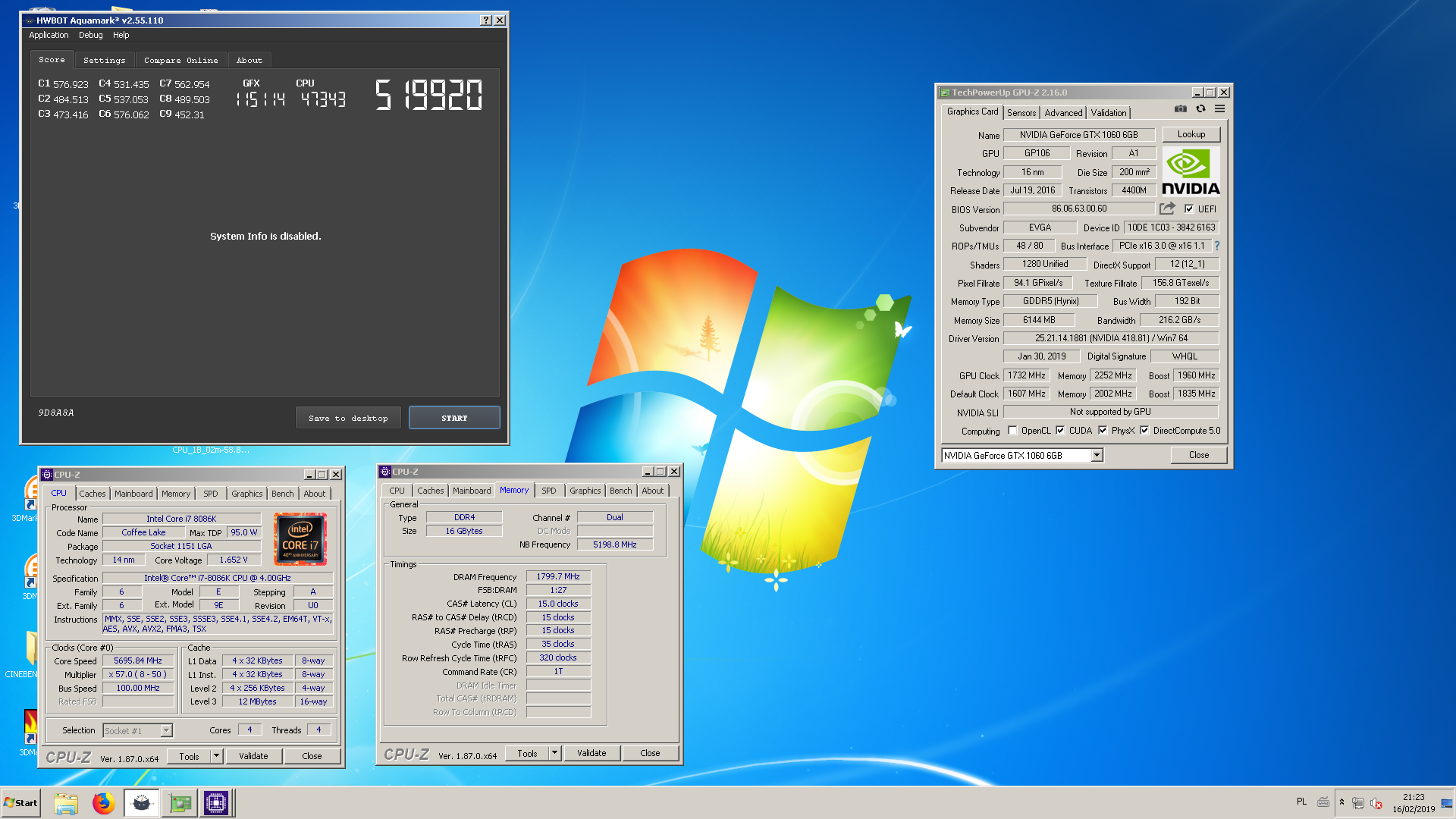The height and width of the screenshot is (819, 1456).
Task: Switch to Settings tab in Aquamark
Action: click(x=105, y=61)
